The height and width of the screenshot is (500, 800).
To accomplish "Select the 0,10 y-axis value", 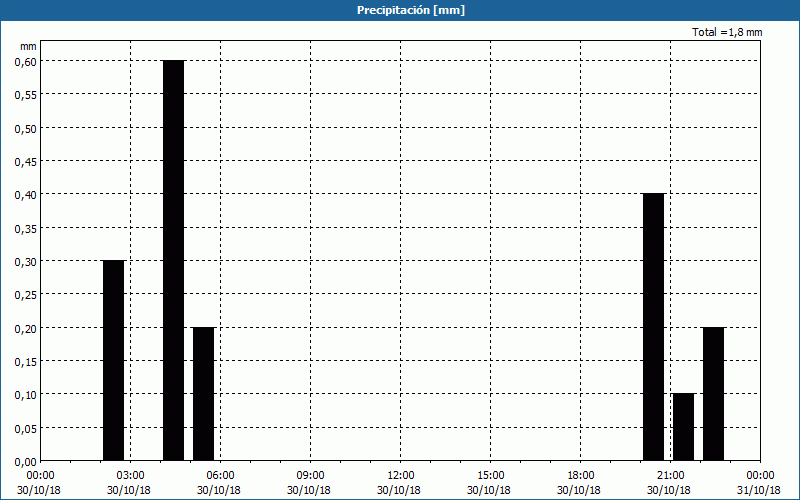I will click(x=26, y=395).
